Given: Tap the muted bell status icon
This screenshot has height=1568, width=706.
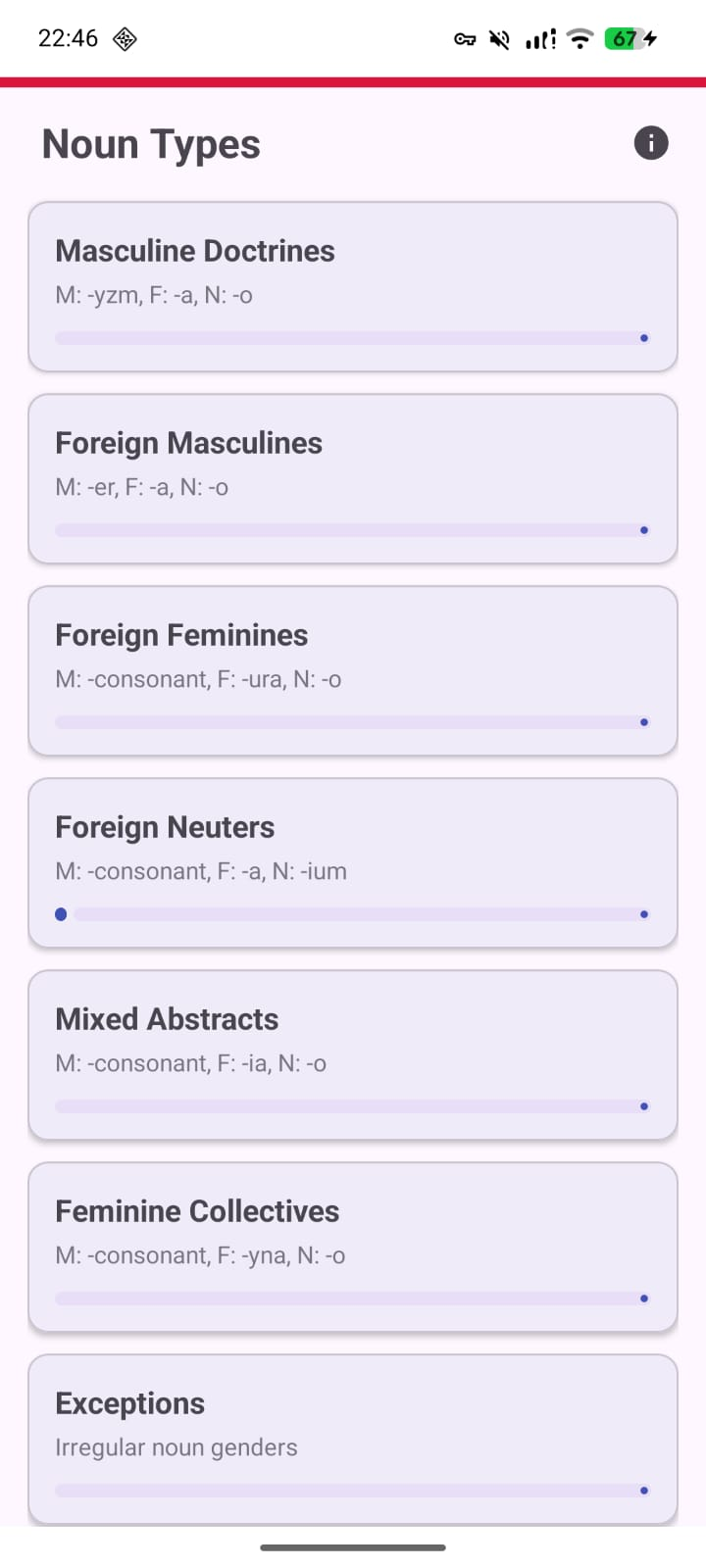Looking at the screenshot, I should tap(500, 39).
